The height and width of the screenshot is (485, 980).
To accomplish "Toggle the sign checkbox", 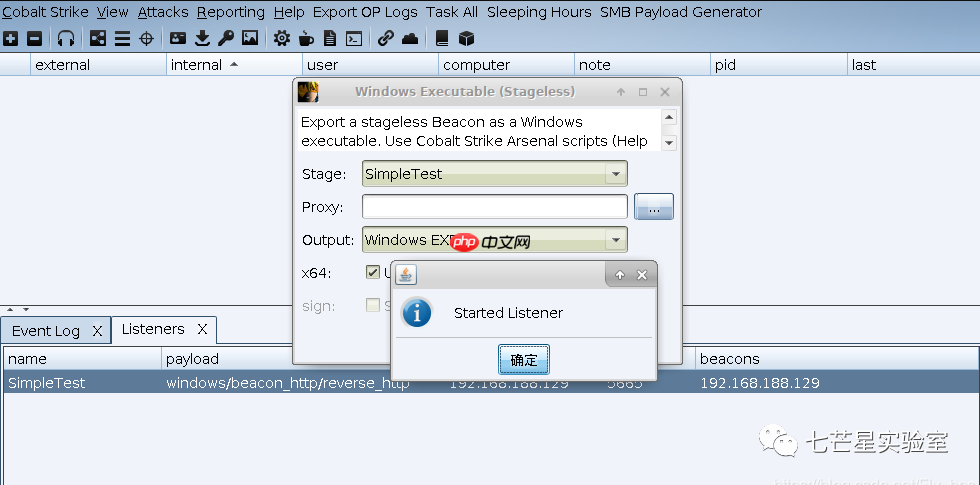I will [x=373, y=305].
